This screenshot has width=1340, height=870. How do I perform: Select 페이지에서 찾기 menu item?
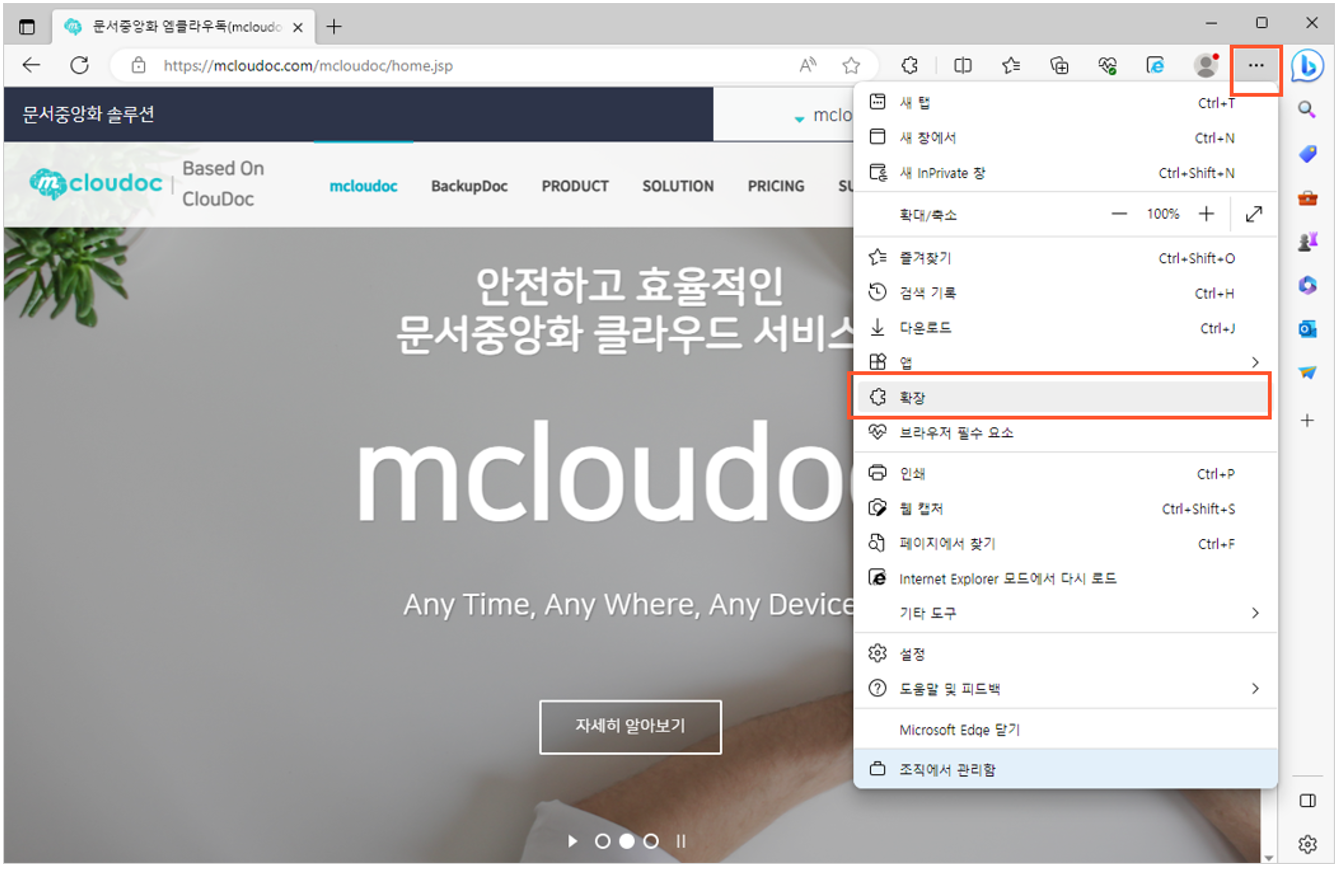point(1065,544)
